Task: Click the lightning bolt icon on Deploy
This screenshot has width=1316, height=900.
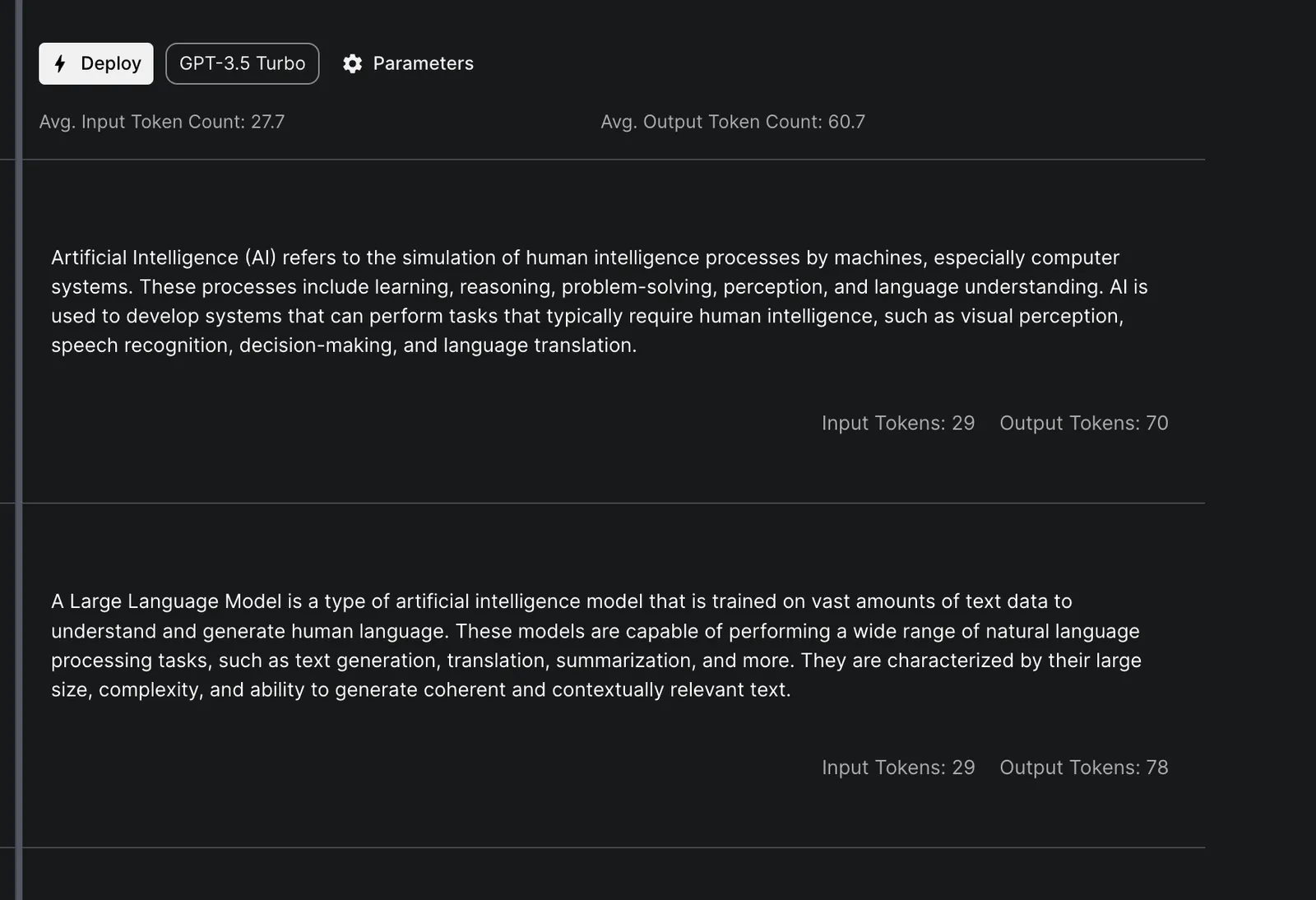Action: click(x=60, y=63)
